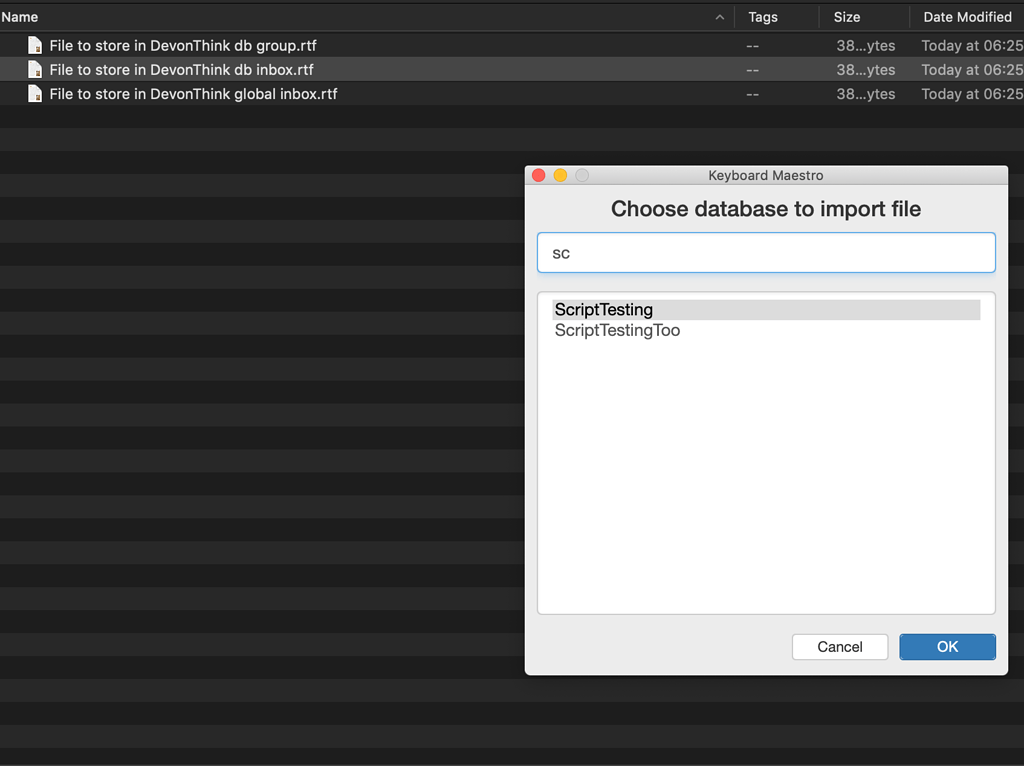Toggle sort direction arrow in Name column
This screenshot has height=766, width=1024.
pos(720,17)
